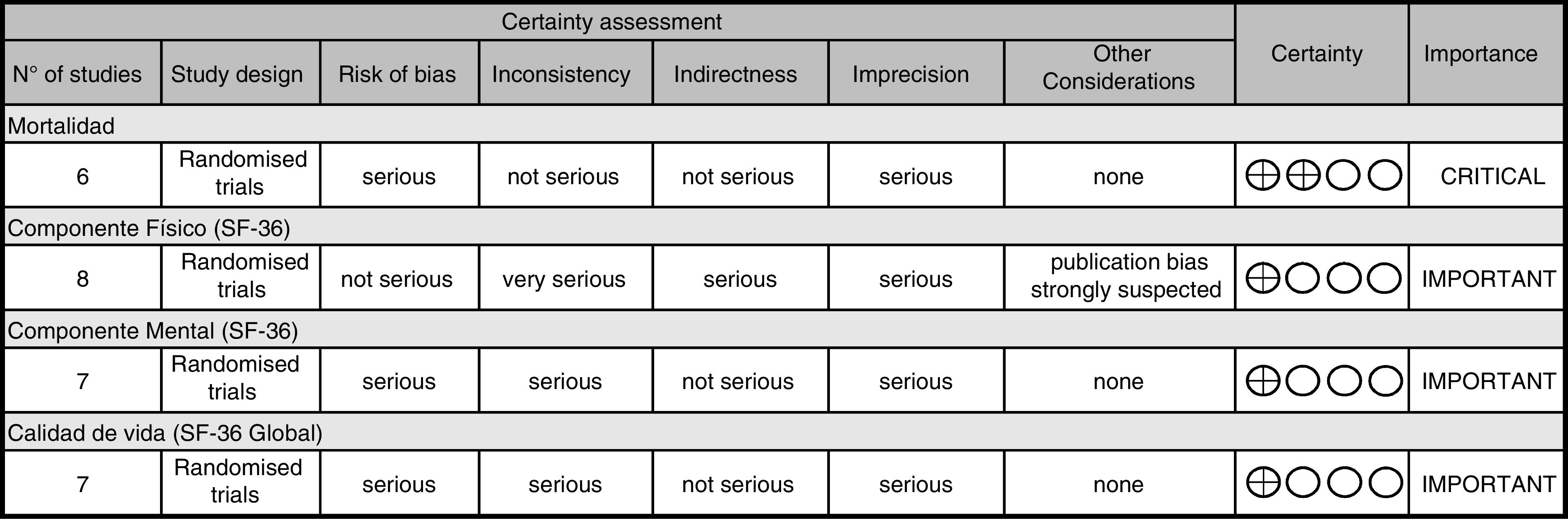
Task: Click the Certainty assessment header
Action: pos(611,22)
